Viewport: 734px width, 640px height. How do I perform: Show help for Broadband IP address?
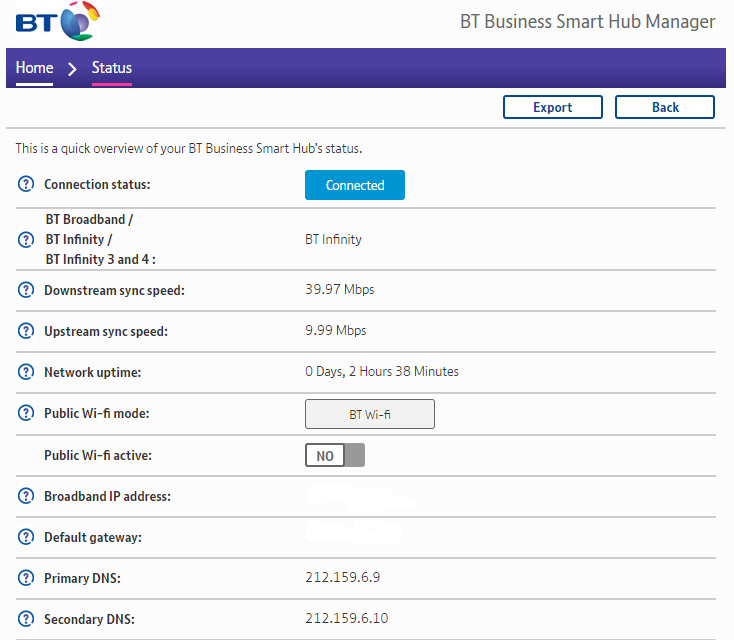tap(26, 497)
